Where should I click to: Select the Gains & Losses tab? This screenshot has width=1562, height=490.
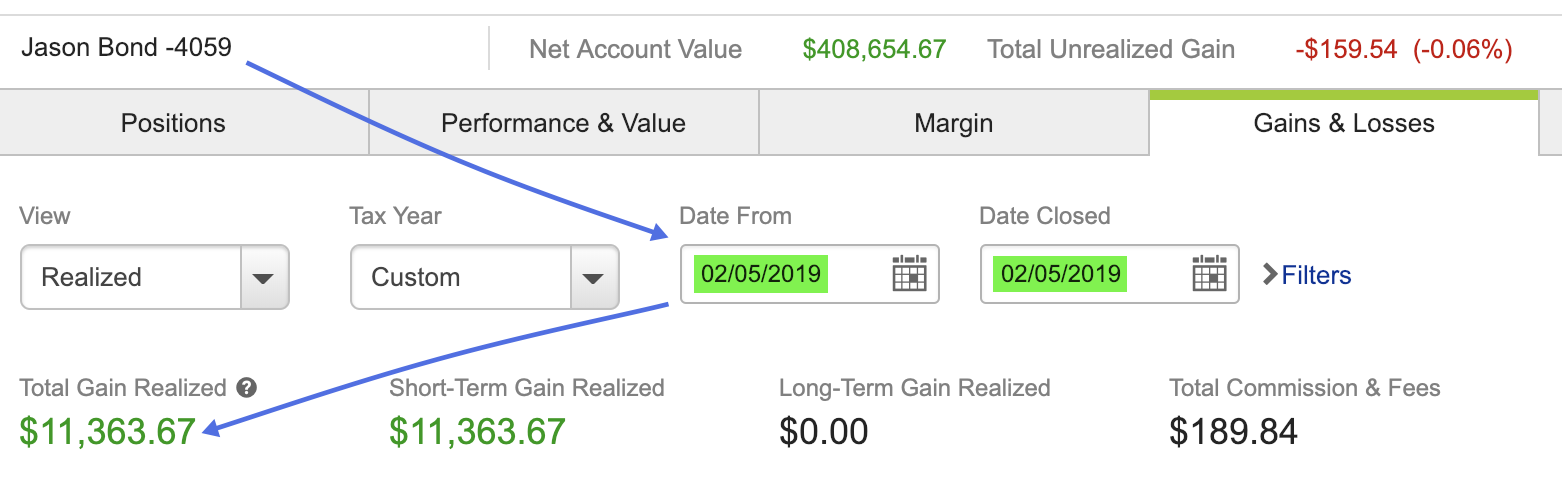coord(1343,124)
